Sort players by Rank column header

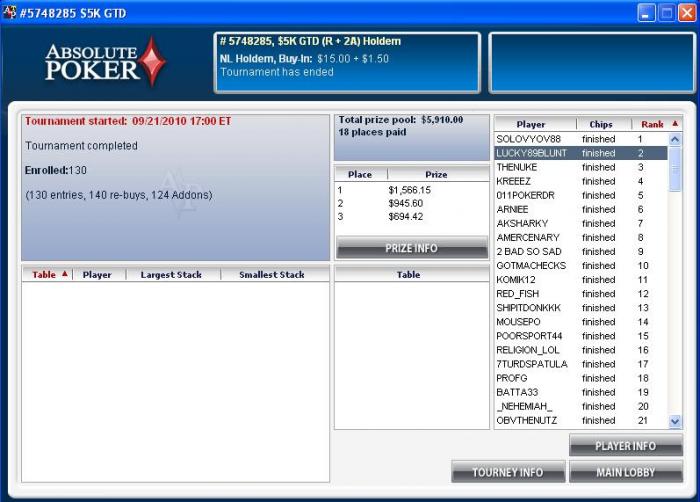pos(657,124)
